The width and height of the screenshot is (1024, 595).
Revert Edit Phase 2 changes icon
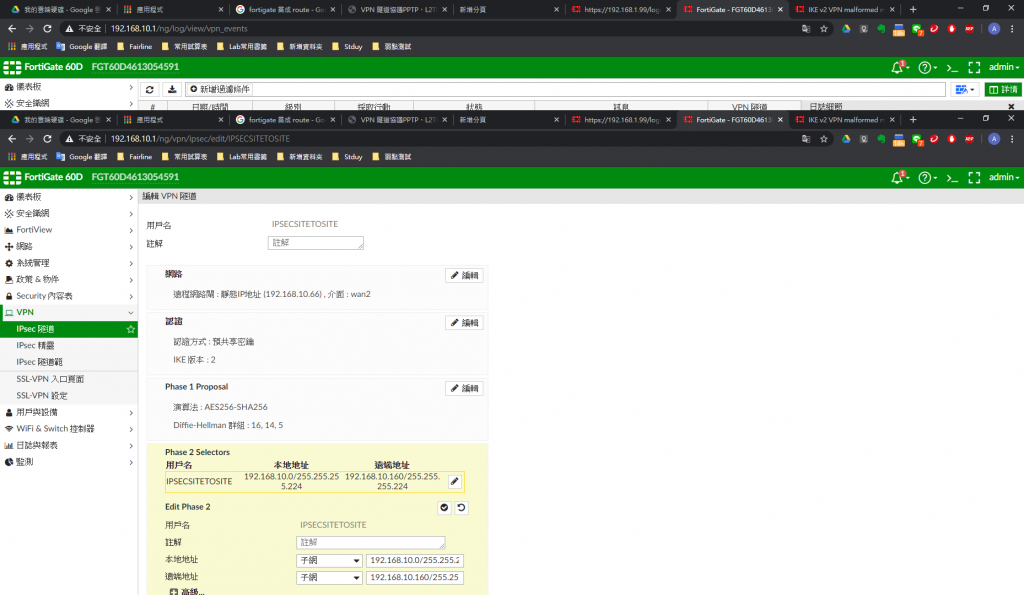(461, 507)
